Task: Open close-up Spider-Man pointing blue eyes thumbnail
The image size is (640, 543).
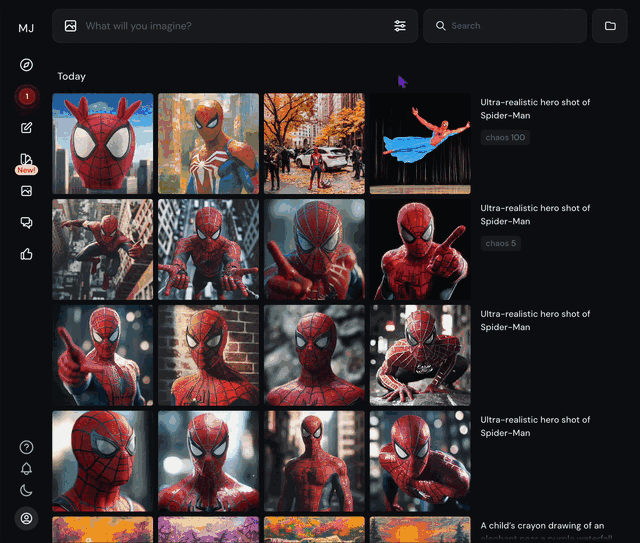Action: coord(314,249)
